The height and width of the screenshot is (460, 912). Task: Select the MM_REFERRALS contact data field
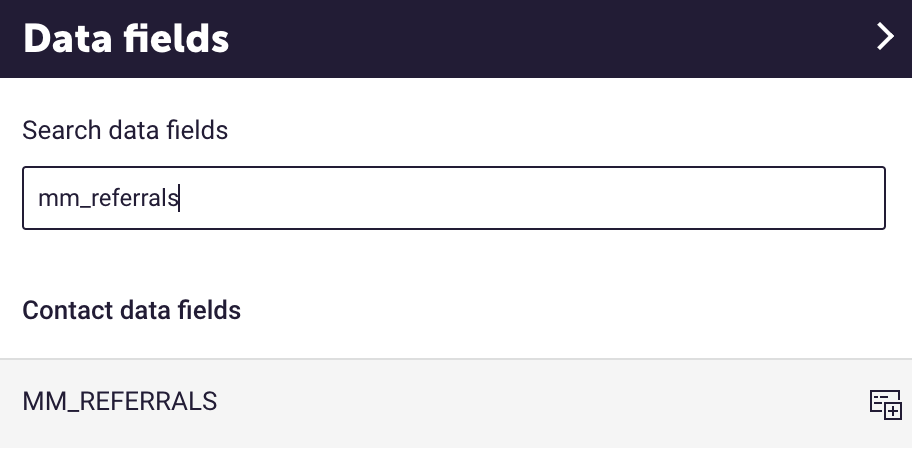tap(456, 403)
